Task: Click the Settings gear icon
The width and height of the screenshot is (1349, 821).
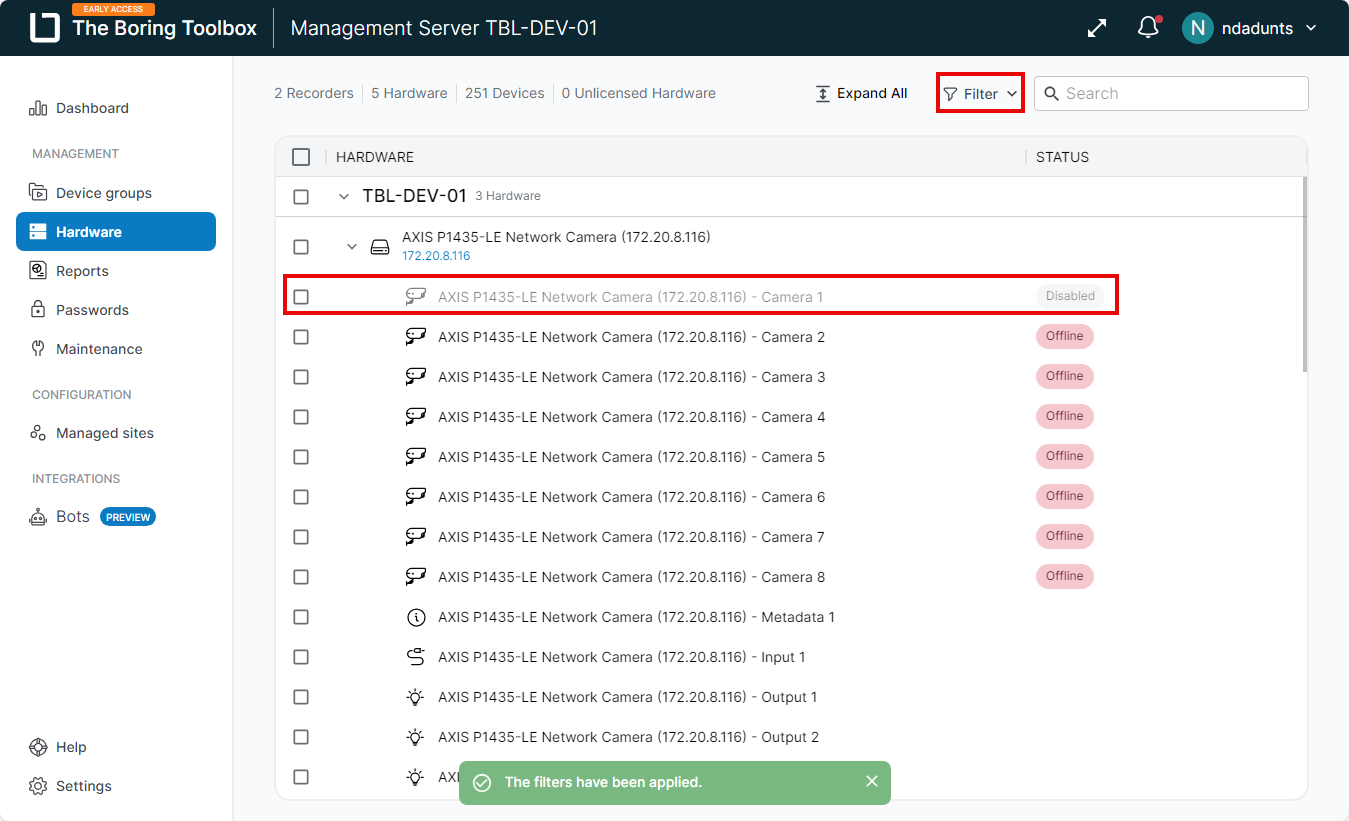Action: tap(38, 786)
